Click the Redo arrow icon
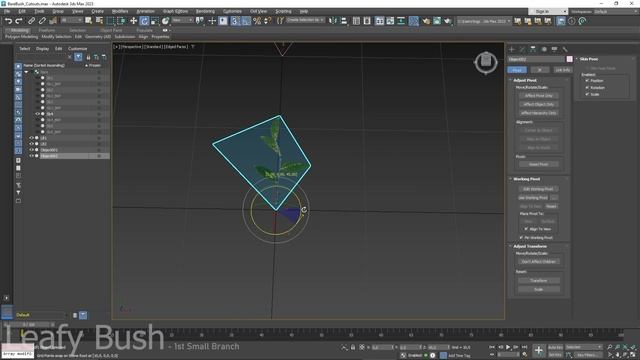640x360 pixels. pos(19,21)
